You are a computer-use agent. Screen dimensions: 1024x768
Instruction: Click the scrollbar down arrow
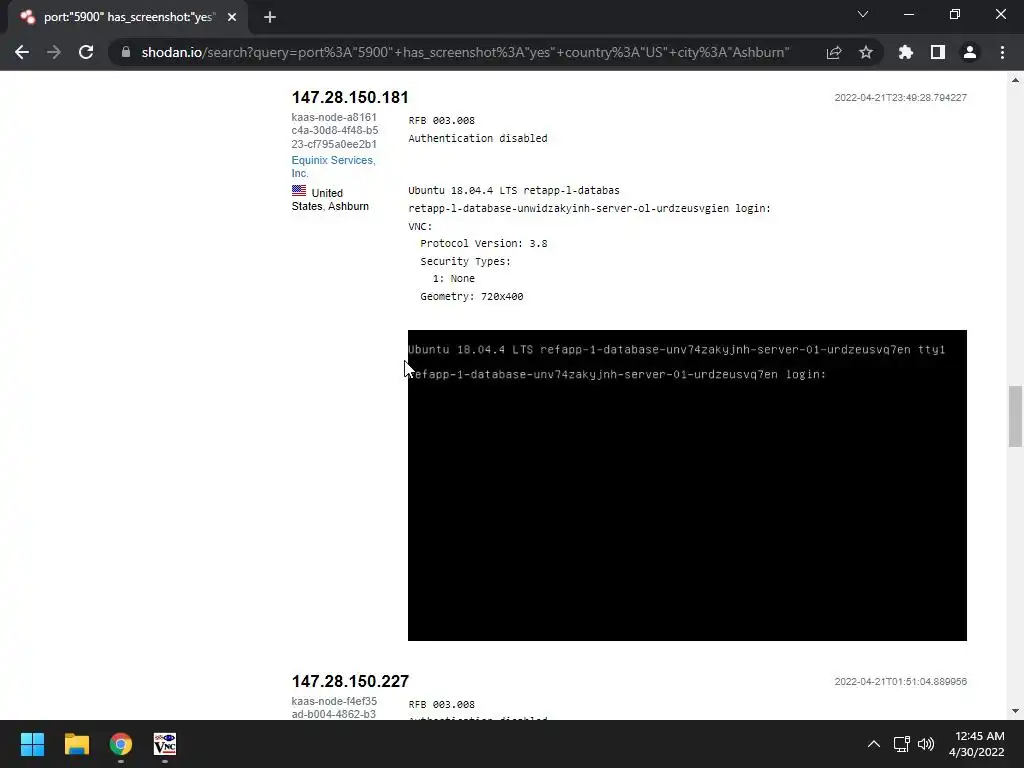1015,711
